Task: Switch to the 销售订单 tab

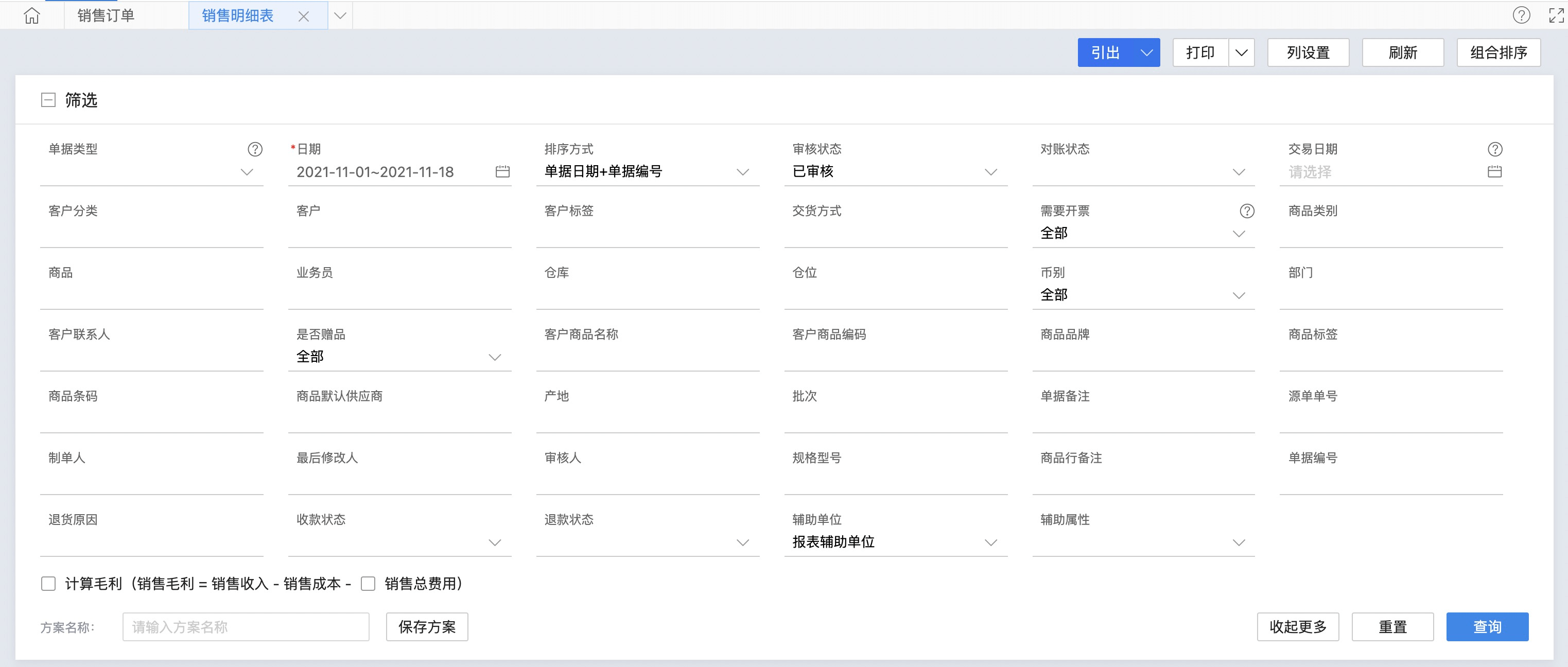Action: tap(106, 16)
